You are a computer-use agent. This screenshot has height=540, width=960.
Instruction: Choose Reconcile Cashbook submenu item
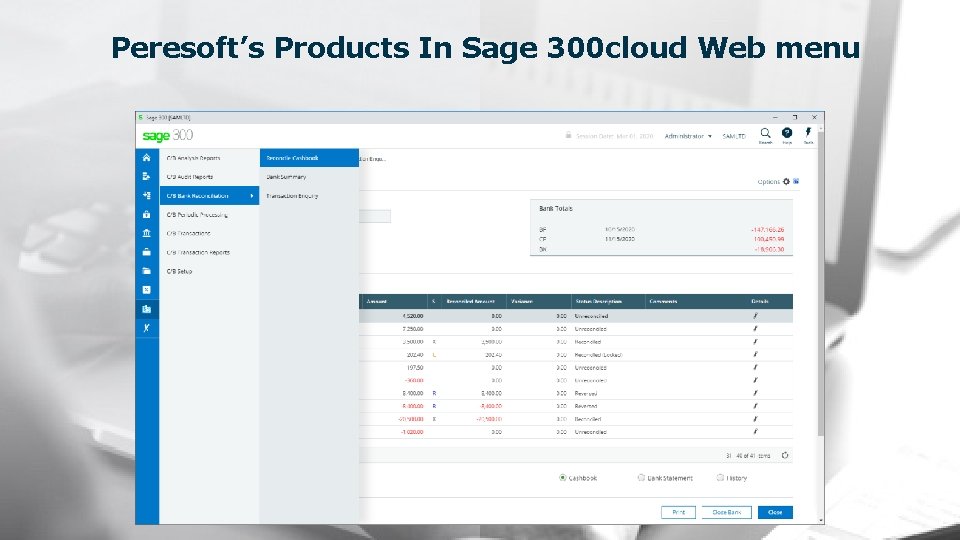coord(309,158)
